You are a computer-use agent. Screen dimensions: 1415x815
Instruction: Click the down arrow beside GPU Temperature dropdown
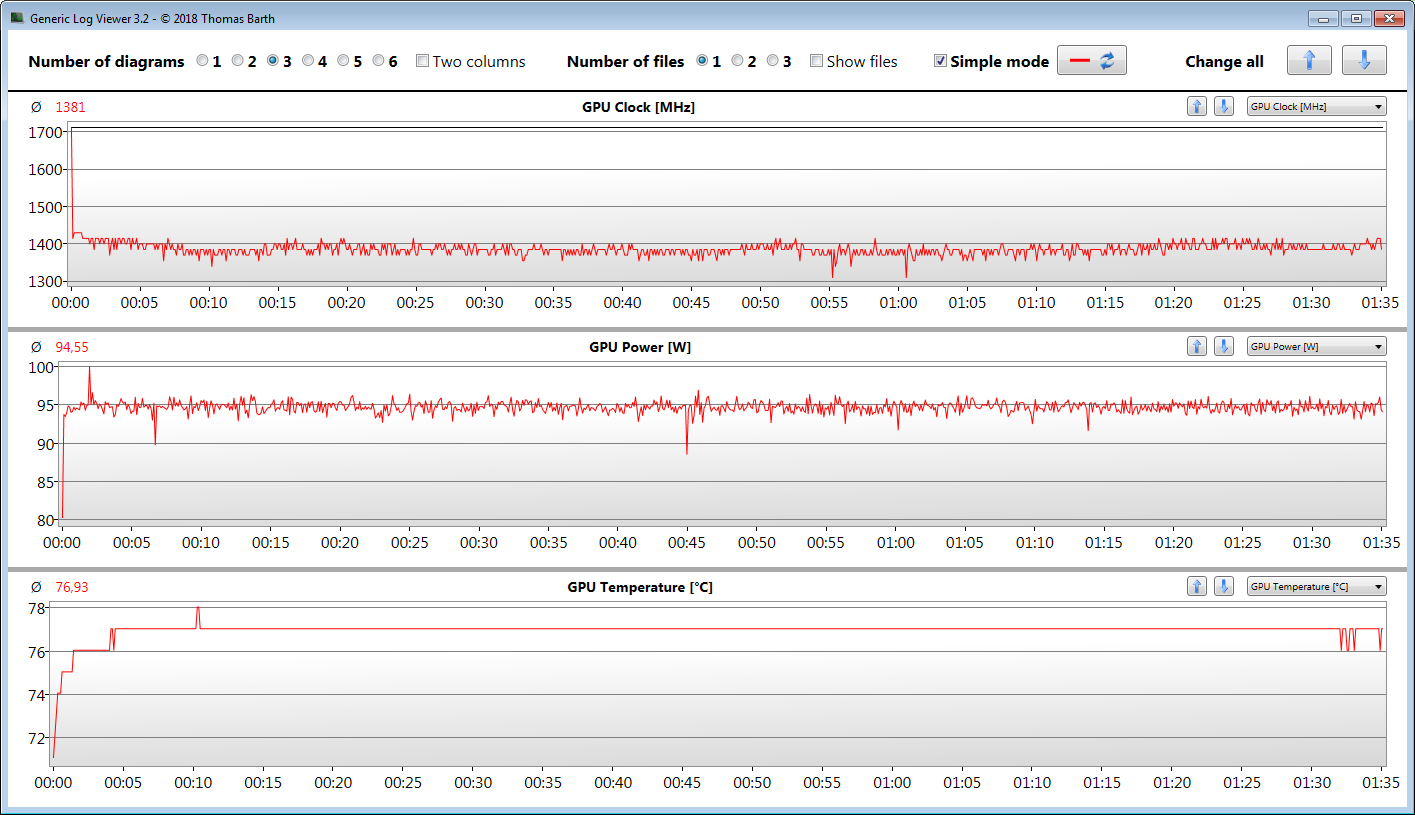[x=1223, y=587]
